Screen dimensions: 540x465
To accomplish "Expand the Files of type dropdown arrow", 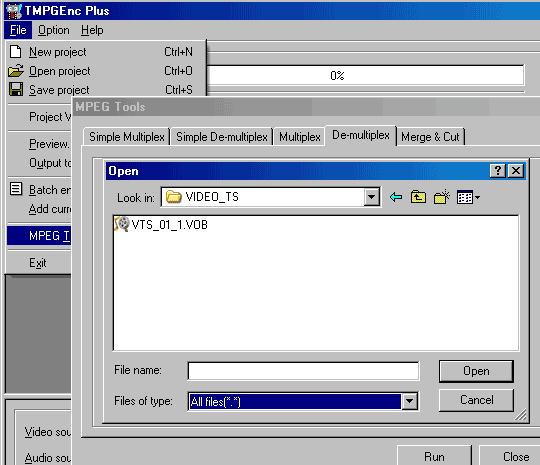I will click(409, 401).
